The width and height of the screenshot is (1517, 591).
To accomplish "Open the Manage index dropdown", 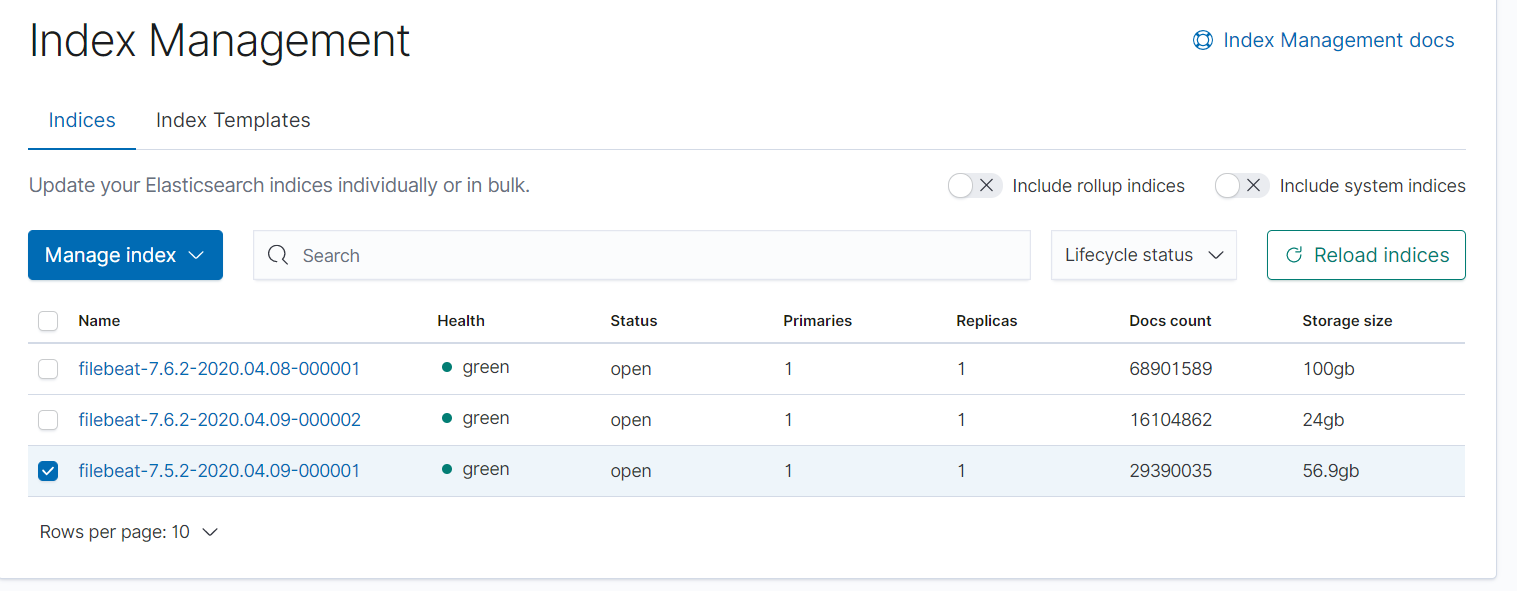I will point(125,255).
